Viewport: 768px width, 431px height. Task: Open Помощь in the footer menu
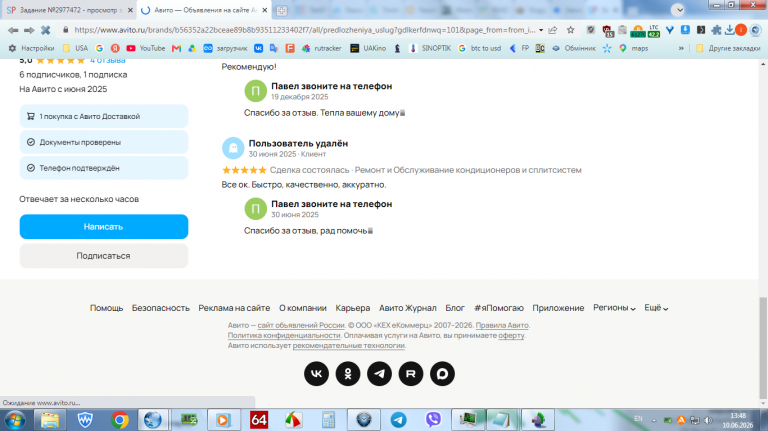click(106, 308)
